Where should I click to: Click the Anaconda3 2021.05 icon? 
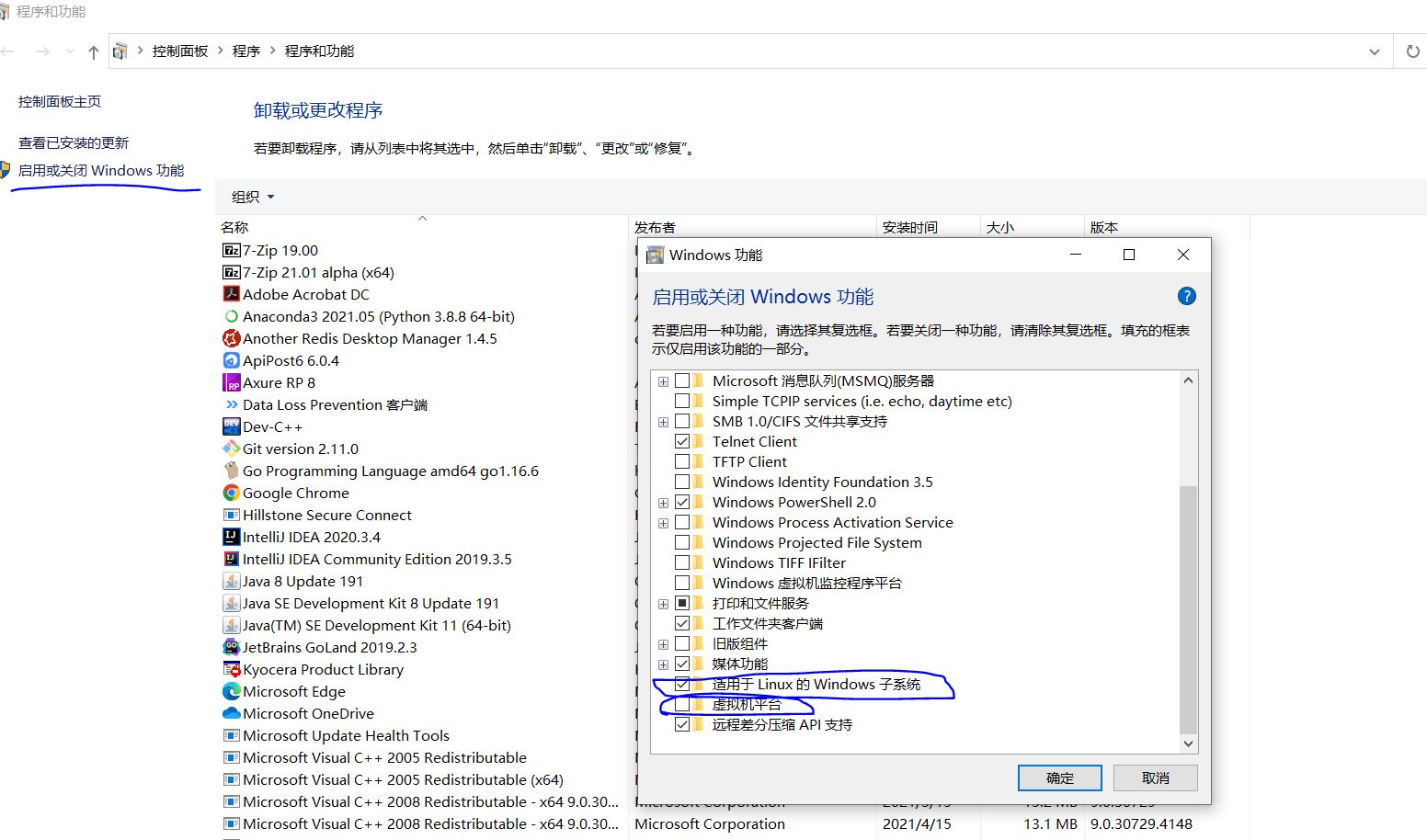(x=232, y=316)
